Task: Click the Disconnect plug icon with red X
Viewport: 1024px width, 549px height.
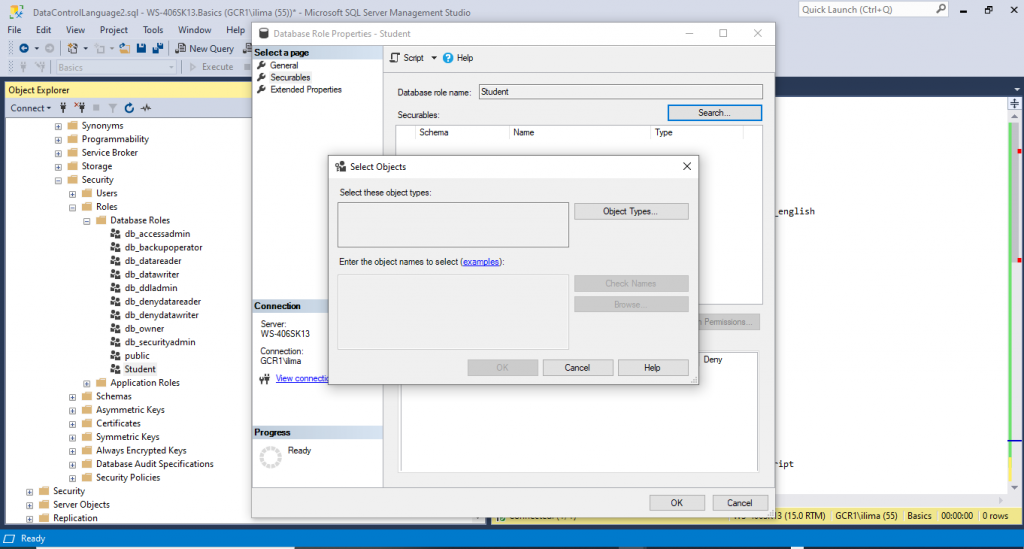Action: click(x=80, y=108)
